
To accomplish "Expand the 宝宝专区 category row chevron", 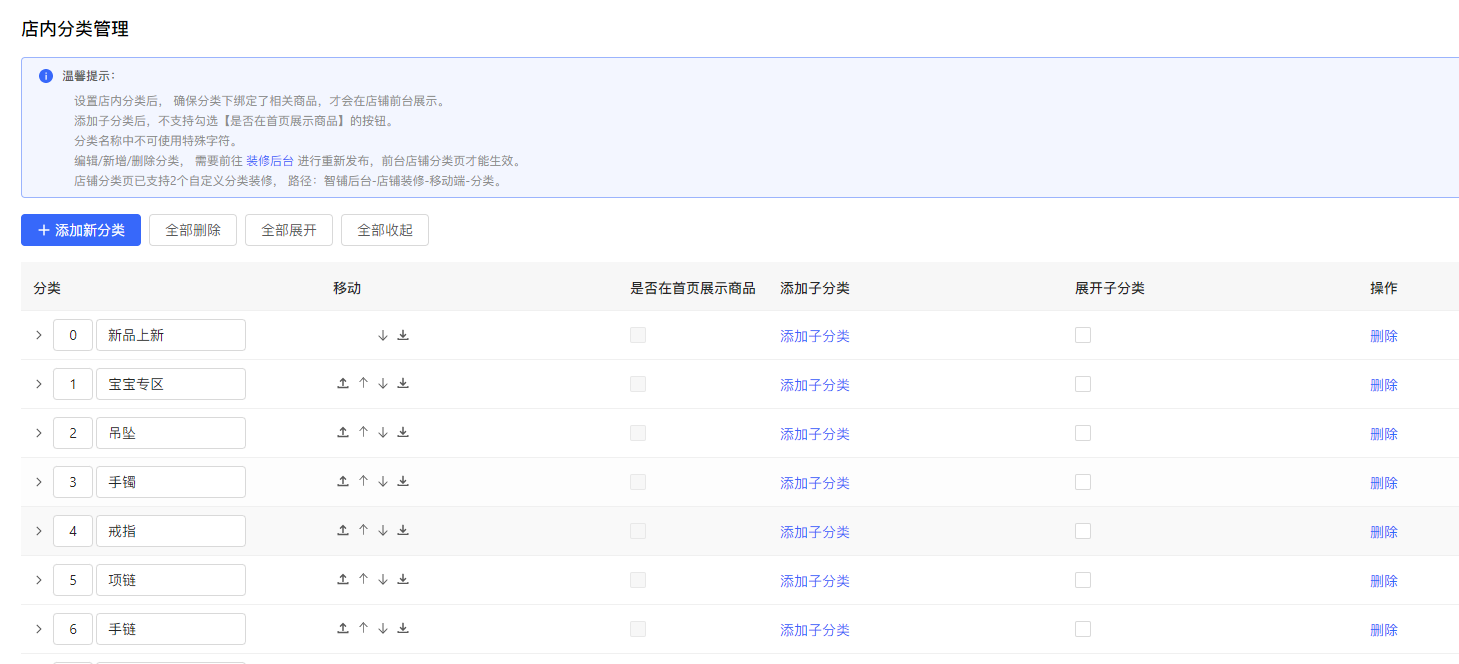I will 39,384.
